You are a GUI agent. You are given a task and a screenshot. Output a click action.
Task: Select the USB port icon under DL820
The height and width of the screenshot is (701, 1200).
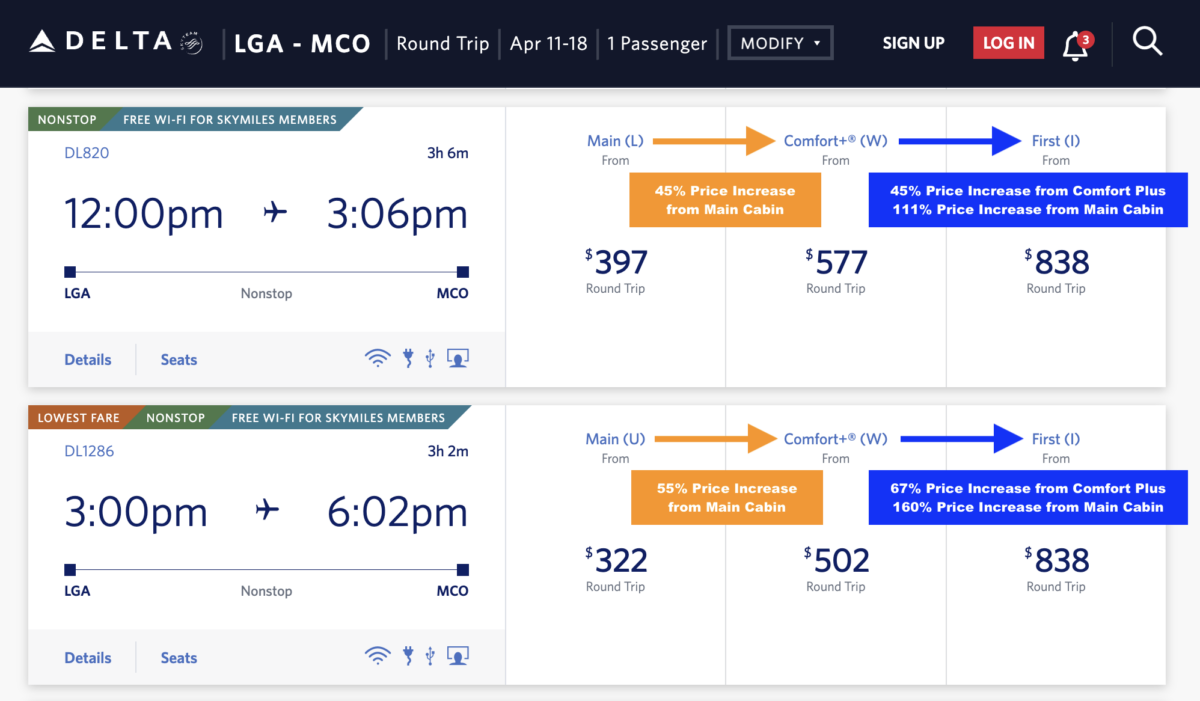click(430, 357)
